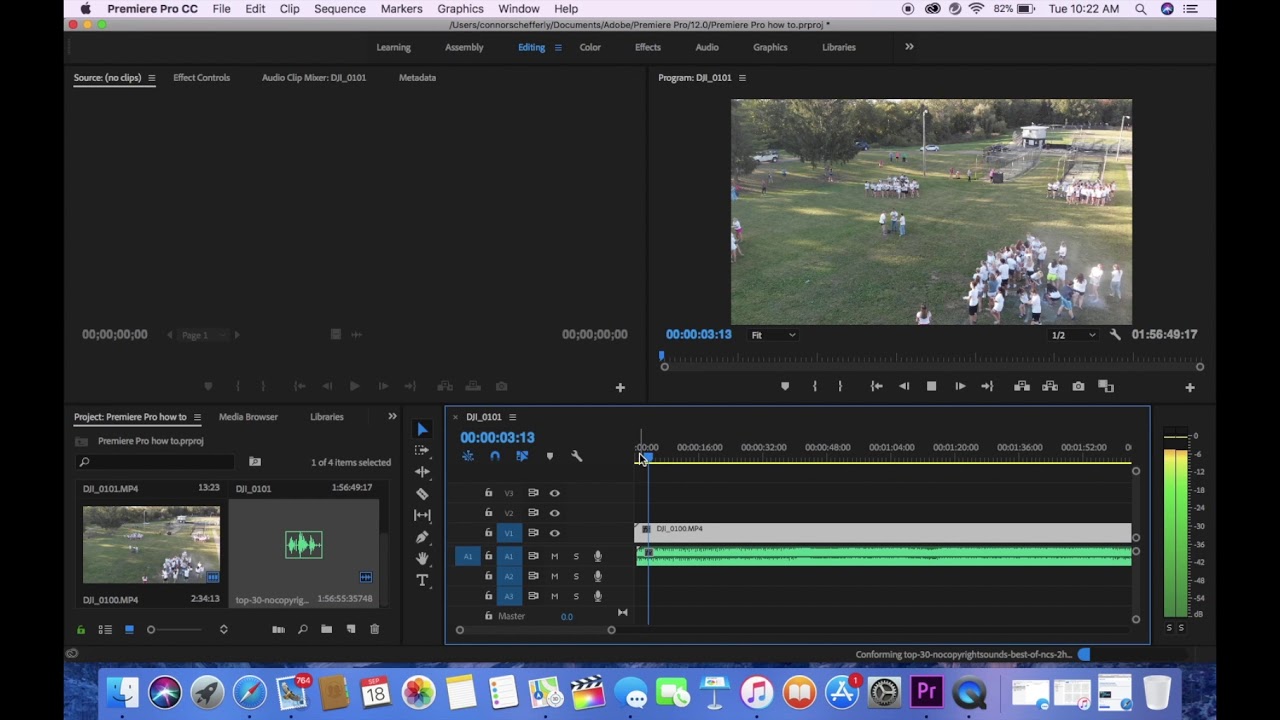Toggle Snap magnet in timeline
Screen dimensions: 1280x720
[495, 456]
